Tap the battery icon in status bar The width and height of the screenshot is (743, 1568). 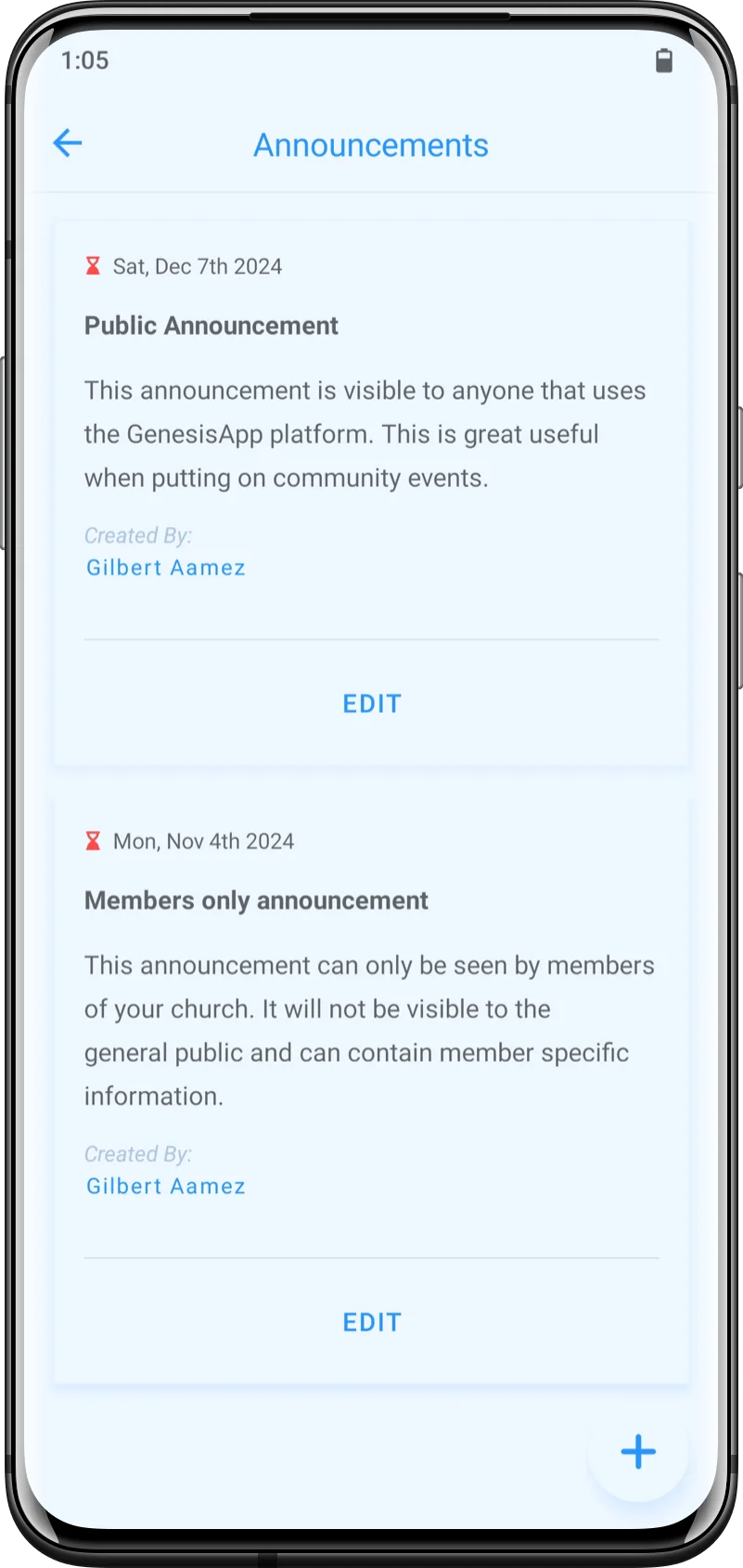pyautogui.click(x=664, y=61)
